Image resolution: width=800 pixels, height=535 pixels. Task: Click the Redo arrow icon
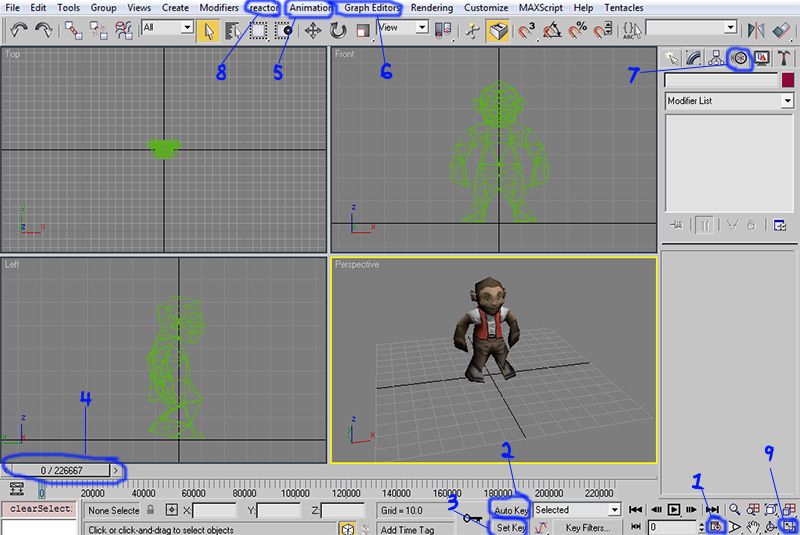(x=43, y=30)
